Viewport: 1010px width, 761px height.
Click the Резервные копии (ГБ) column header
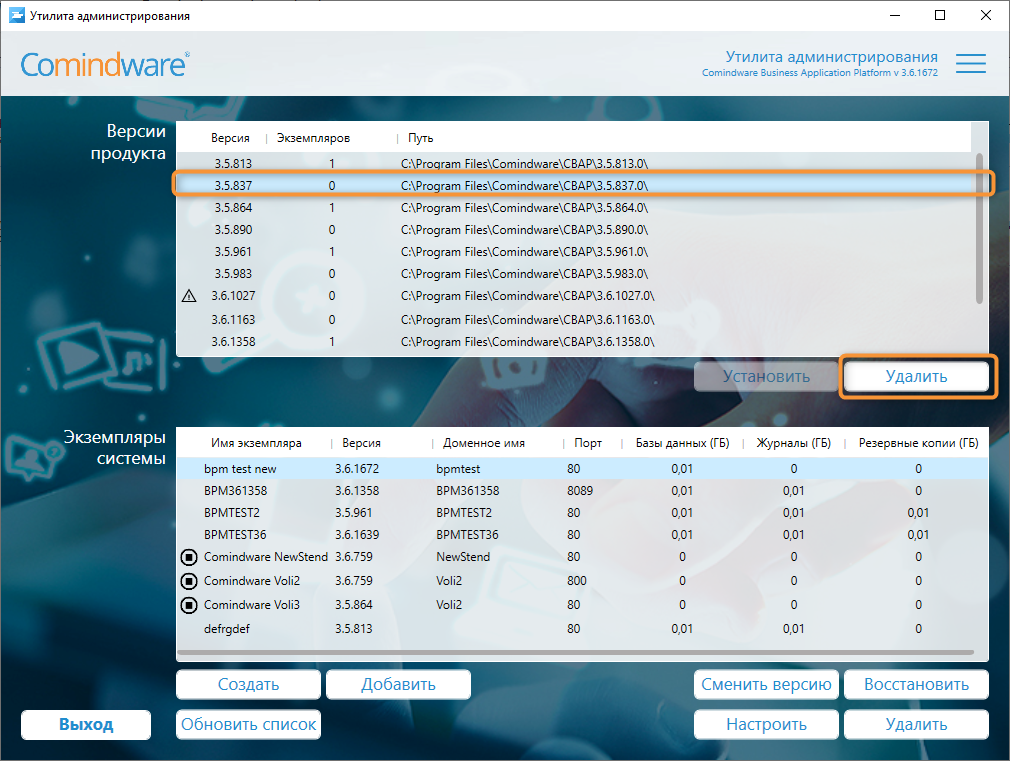click(x=918, y=443)
